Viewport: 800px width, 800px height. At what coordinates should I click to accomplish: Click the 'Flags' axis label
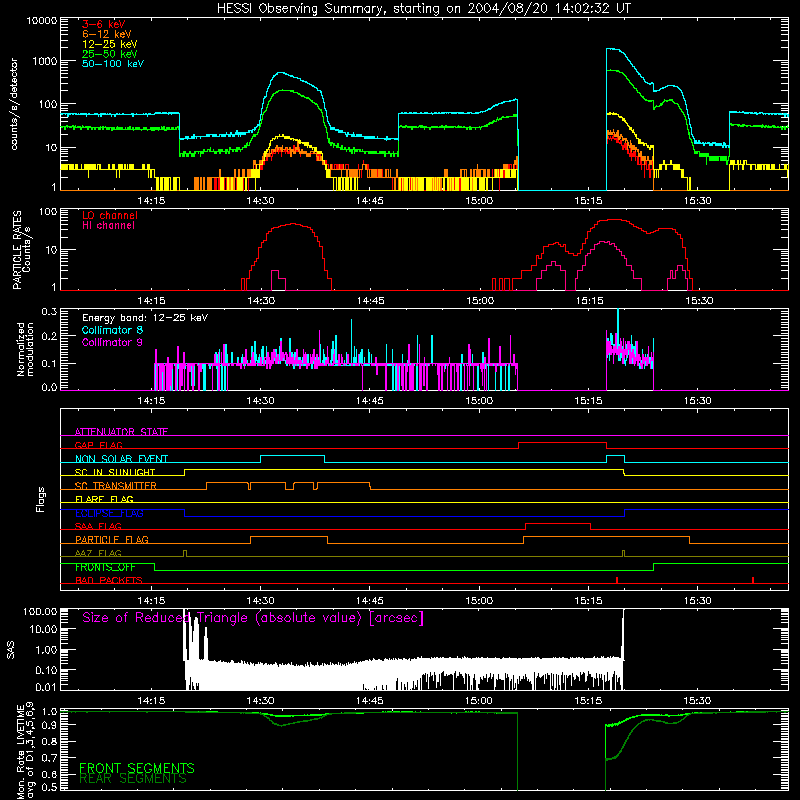41,499
